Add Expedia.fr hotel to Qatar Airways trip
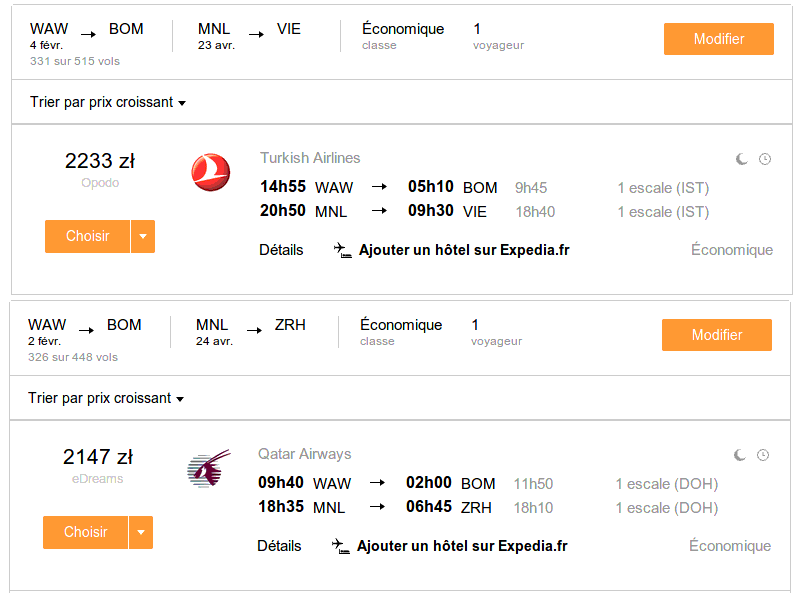Screen dimensions: 800x594 tap(462, 546)
